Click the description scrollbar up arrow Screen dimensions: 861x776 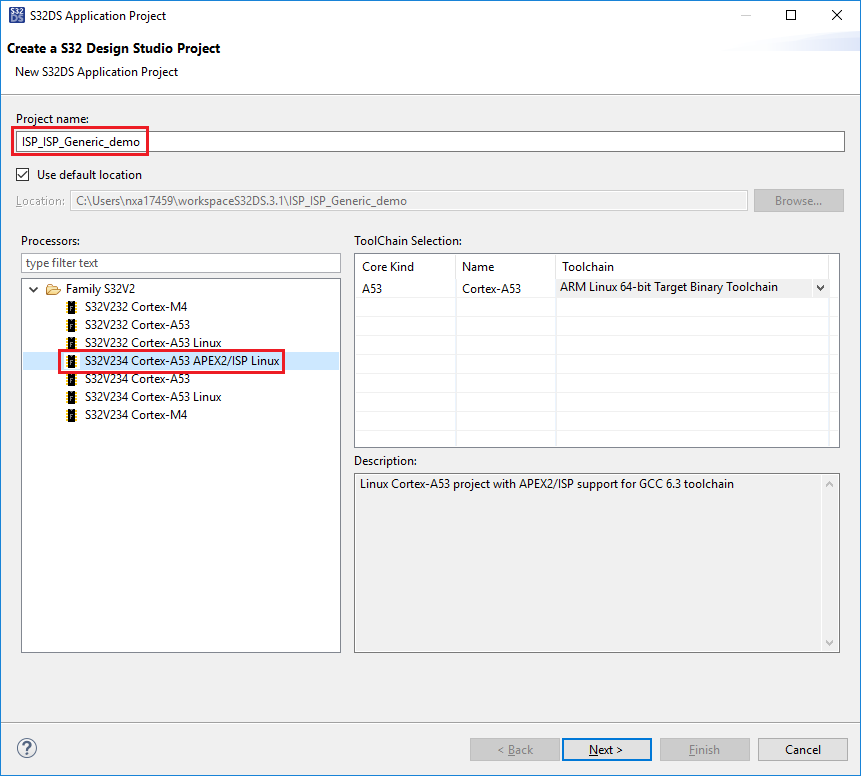[x=829, y=484]
